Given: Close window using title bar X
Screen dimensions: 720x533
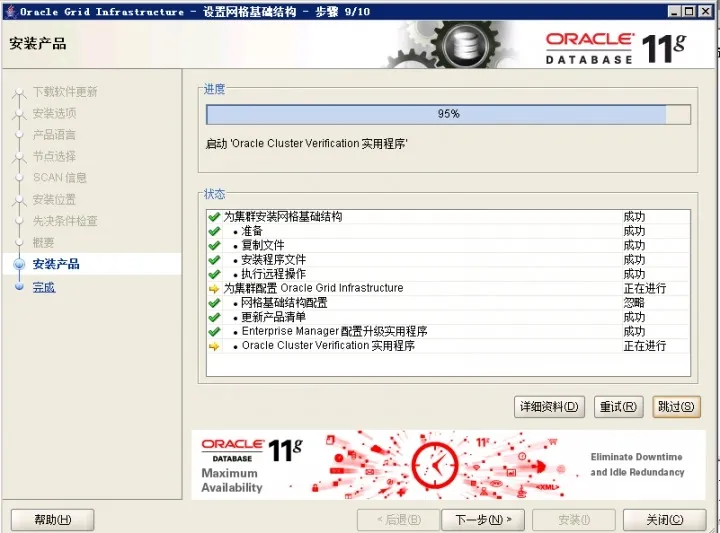Looking at the screenshot, I should (x=705, y=11).
